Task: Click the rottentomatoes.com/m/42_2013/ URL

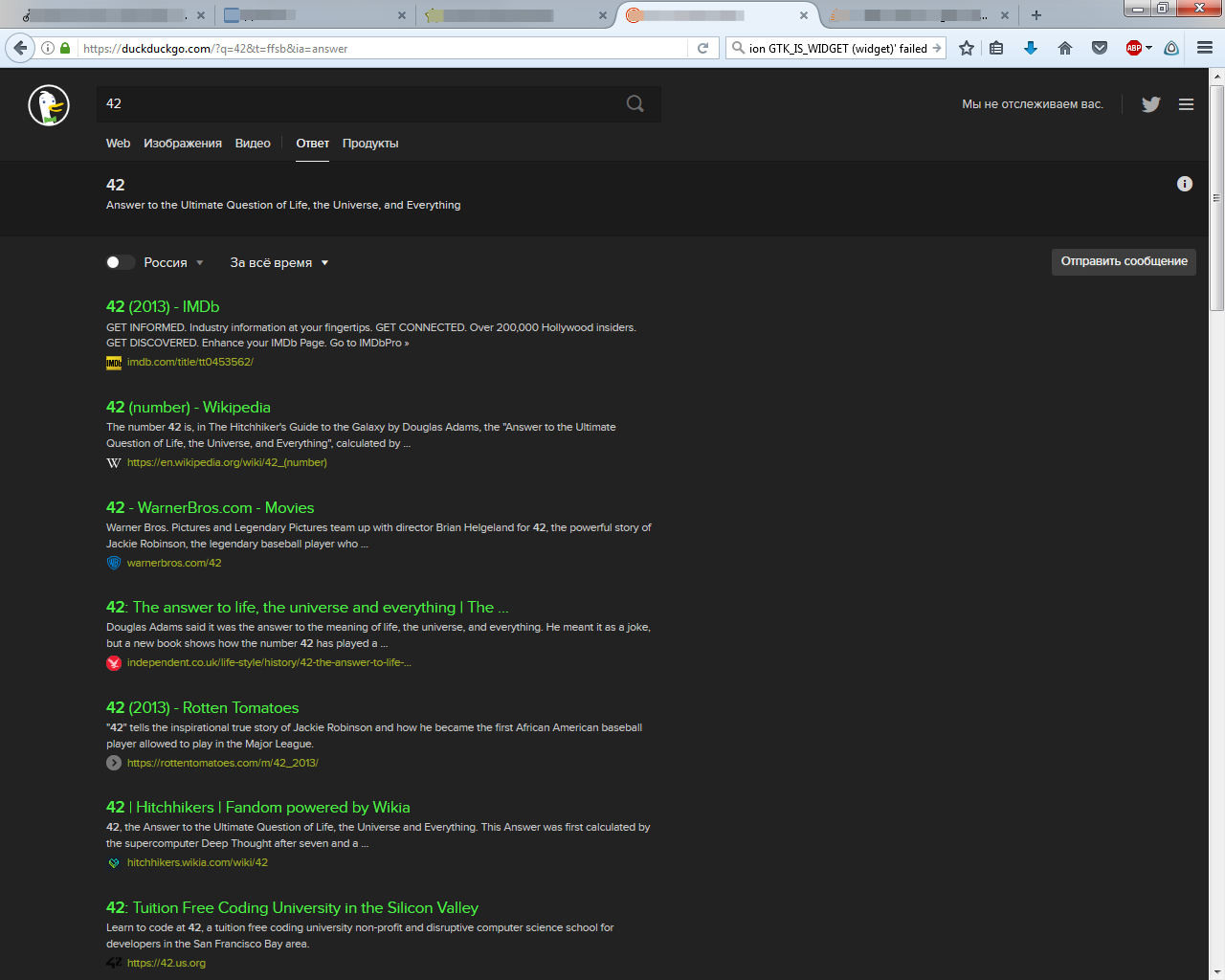Action: (223, 763)
